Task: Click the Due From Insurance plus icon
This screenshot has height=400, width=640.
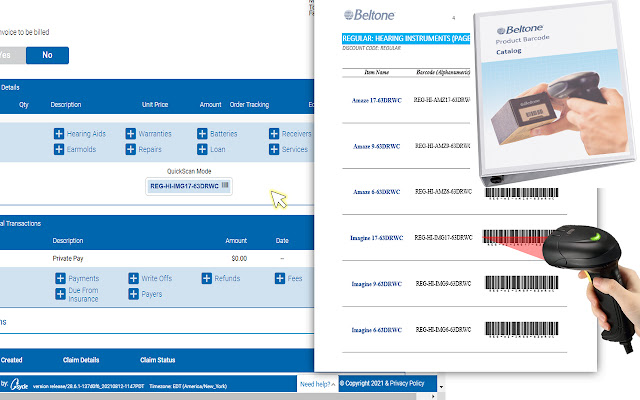Action: [x=60, y=294]
